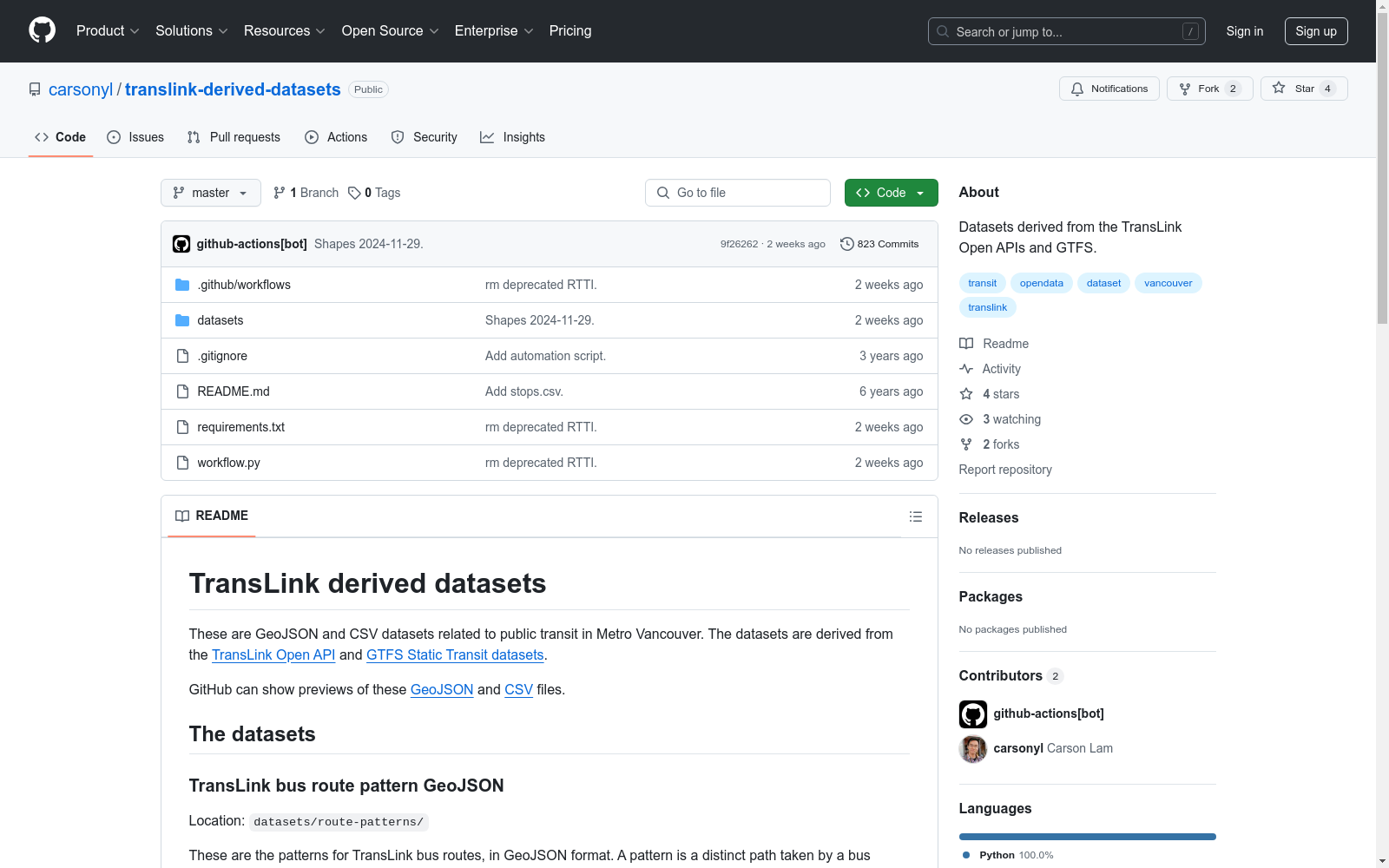Screen dimensions: 1389x868
Task: Click the tag icon next to 0 Tags
Action: pyautogui.click(x=354, y=193)
